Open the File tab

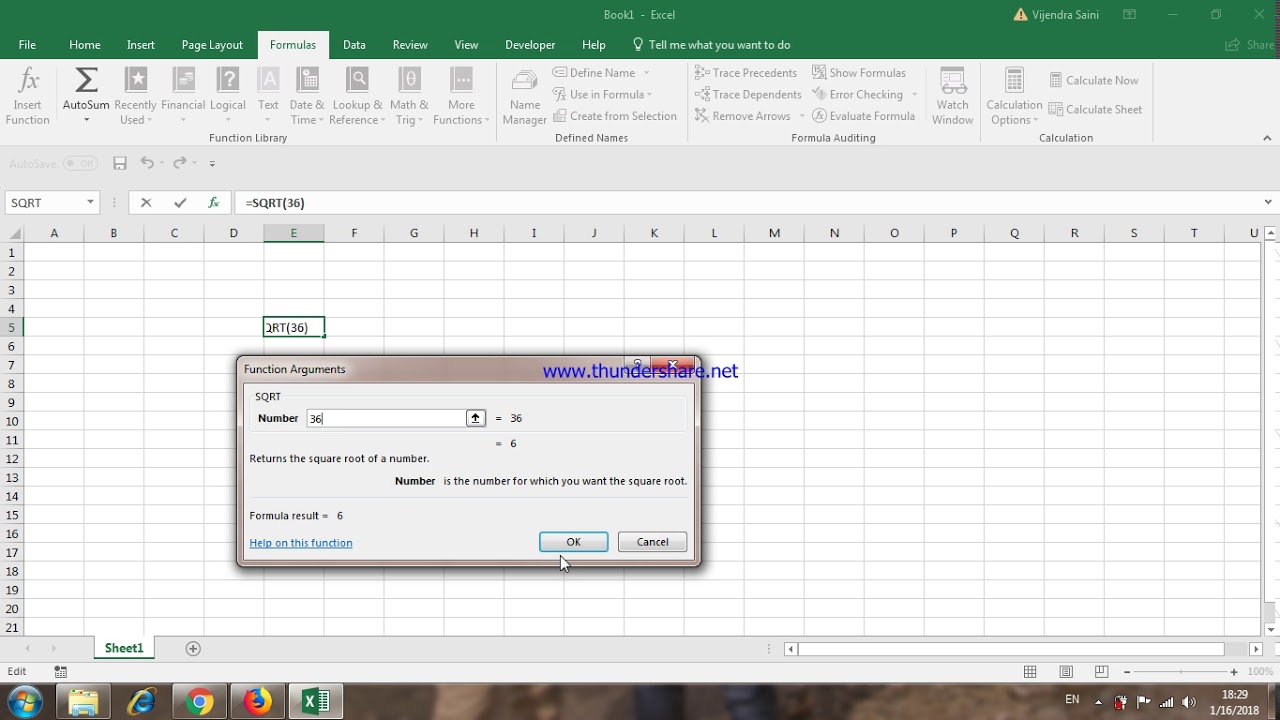pyautogui.click(x=27, y=45)
